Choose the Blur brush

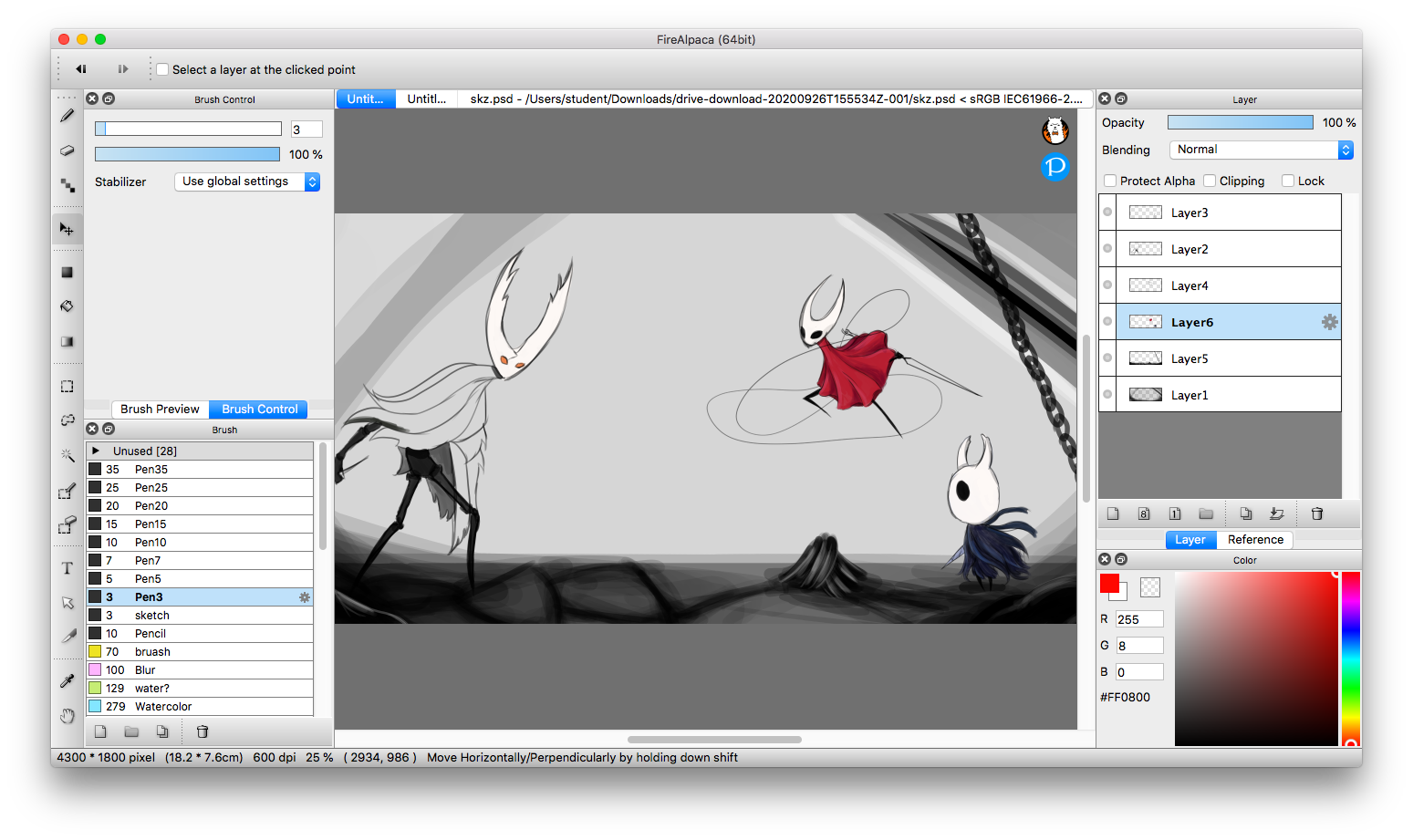200,670
